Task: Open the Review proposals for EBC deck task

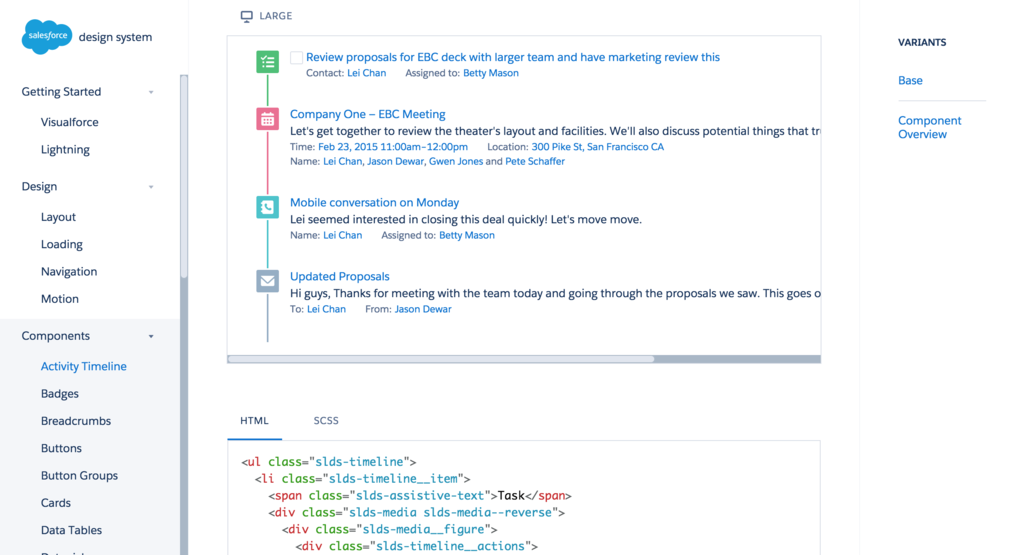Action: [513, 57]
